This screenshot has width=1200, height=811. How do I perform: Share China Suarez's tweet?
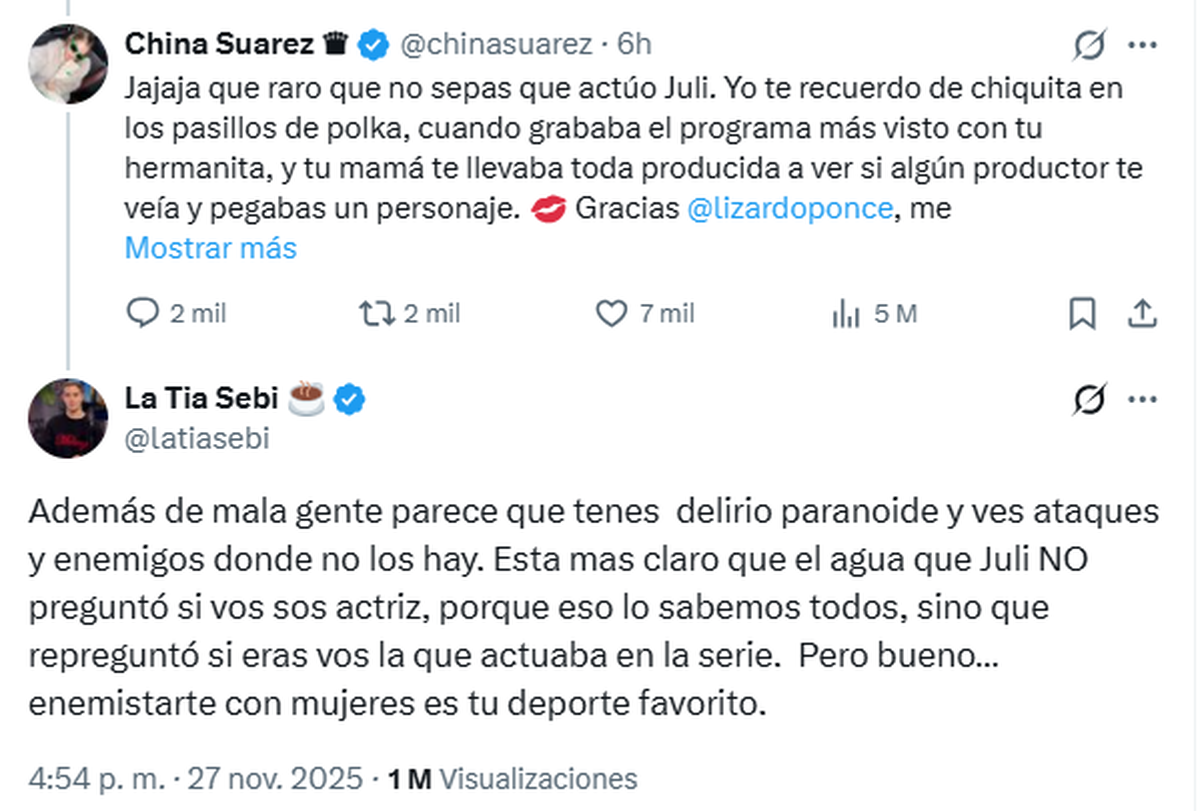[1144, 313]
